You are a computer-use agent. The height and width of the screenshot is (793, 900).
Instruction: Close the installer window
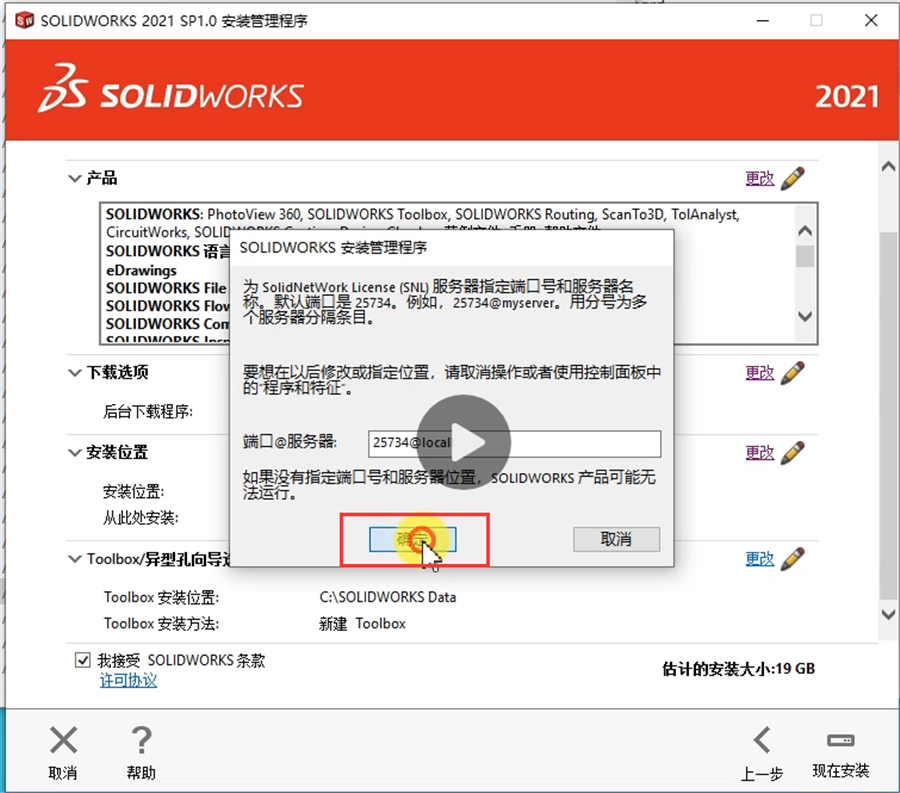click(871, 21)
